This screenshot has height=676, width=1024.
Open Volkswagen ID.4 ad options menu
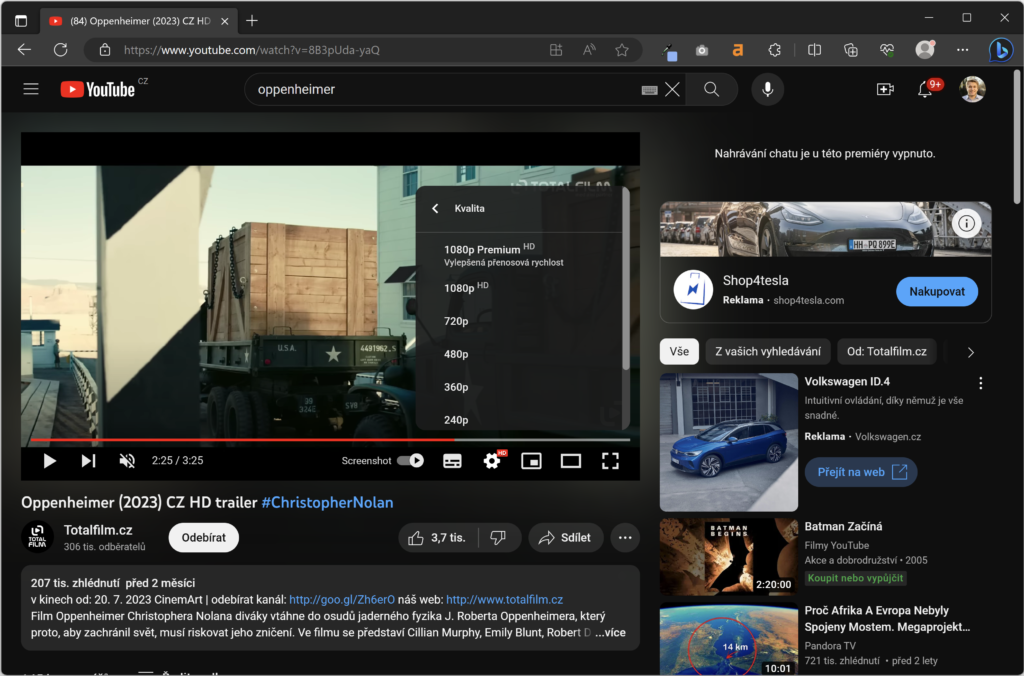click(980, 383)
